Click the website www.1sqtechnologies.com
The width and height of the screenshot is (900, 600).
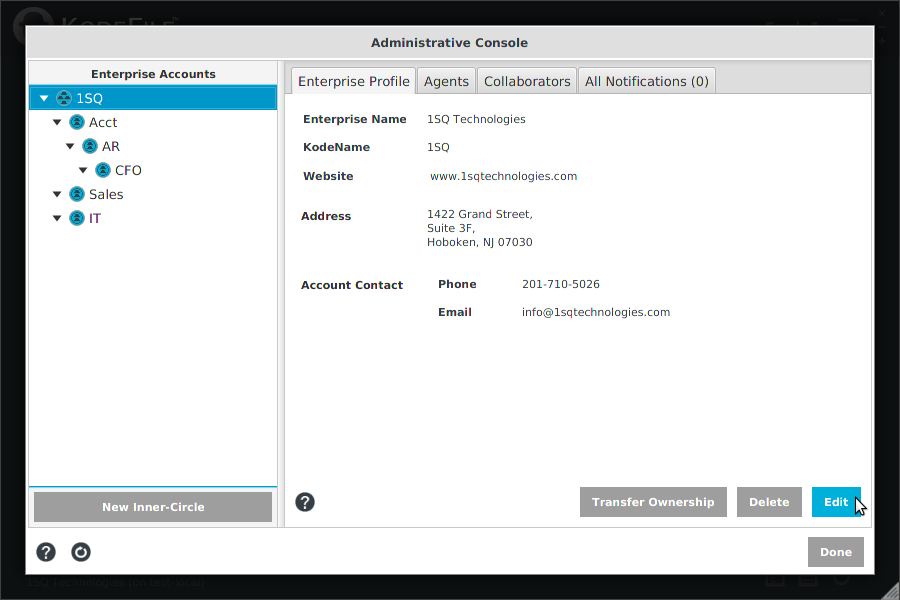click(503, 176)
